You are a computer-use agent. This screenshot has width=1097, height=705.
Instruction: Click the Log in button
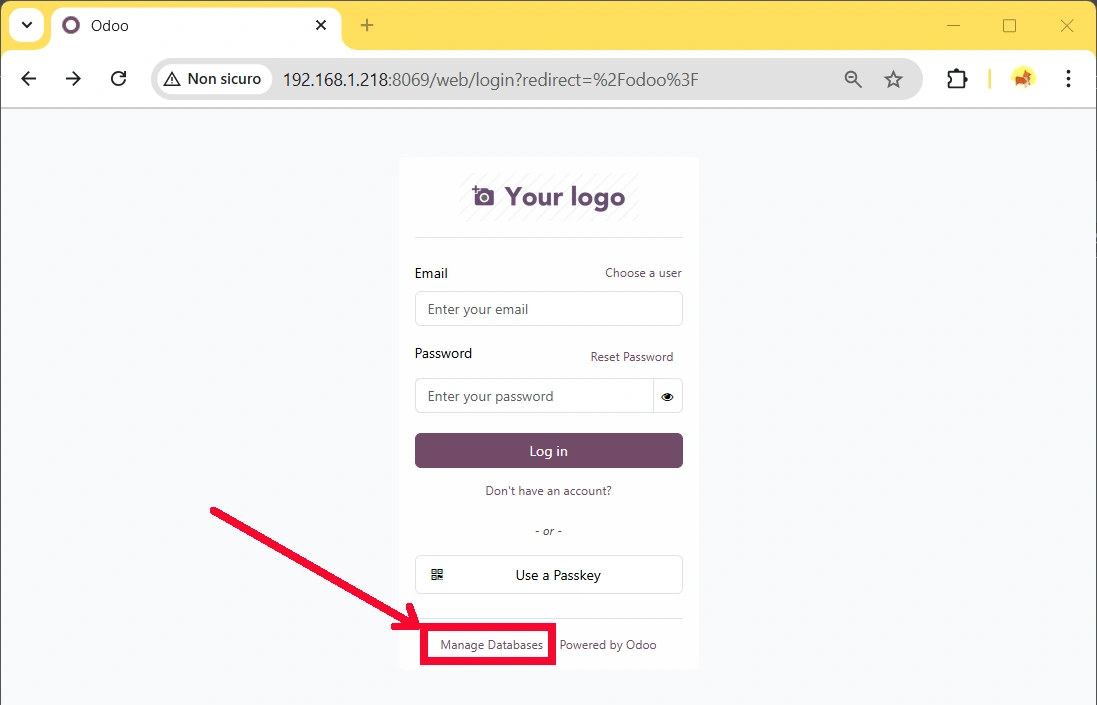coord(548,450)
